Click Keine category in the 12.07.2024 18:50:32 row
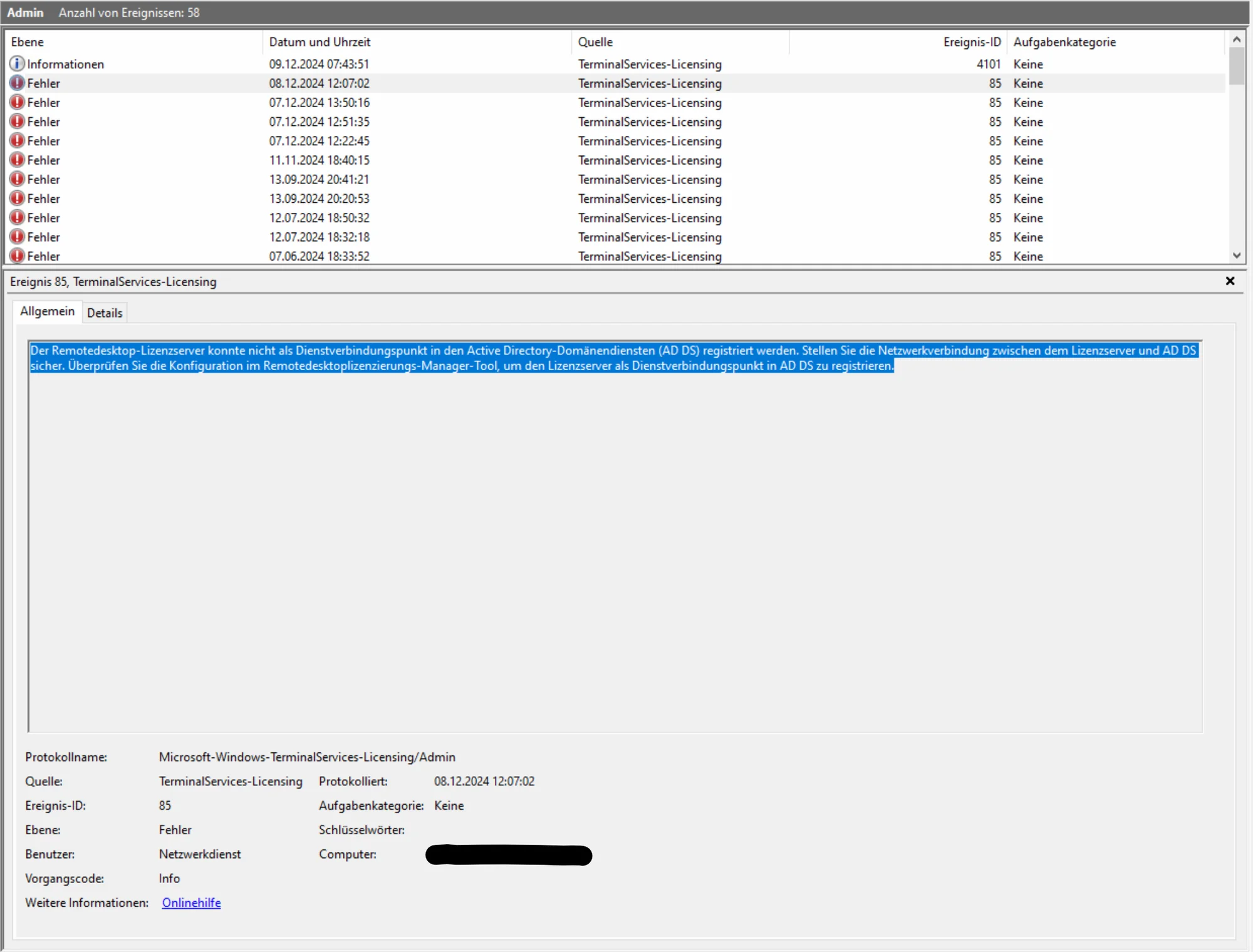Viewport: 1253px width, 952px height. pyautogui.click(x=1028, y=218)
